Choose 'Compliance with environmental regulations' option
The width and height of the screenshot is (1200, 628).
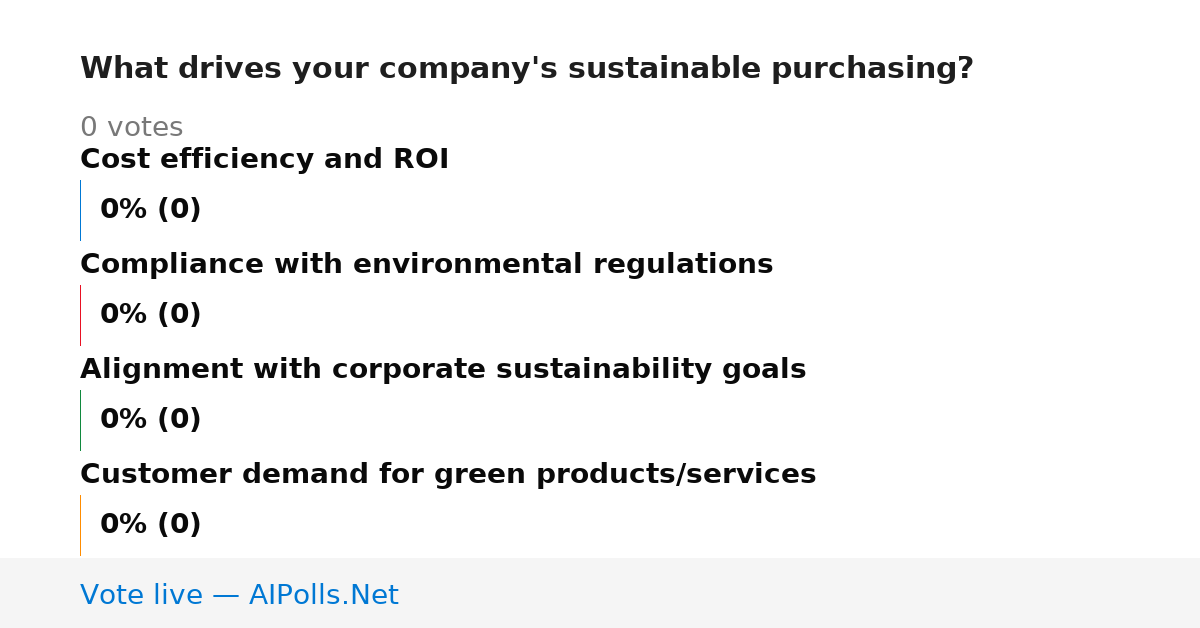click(426, 264)
